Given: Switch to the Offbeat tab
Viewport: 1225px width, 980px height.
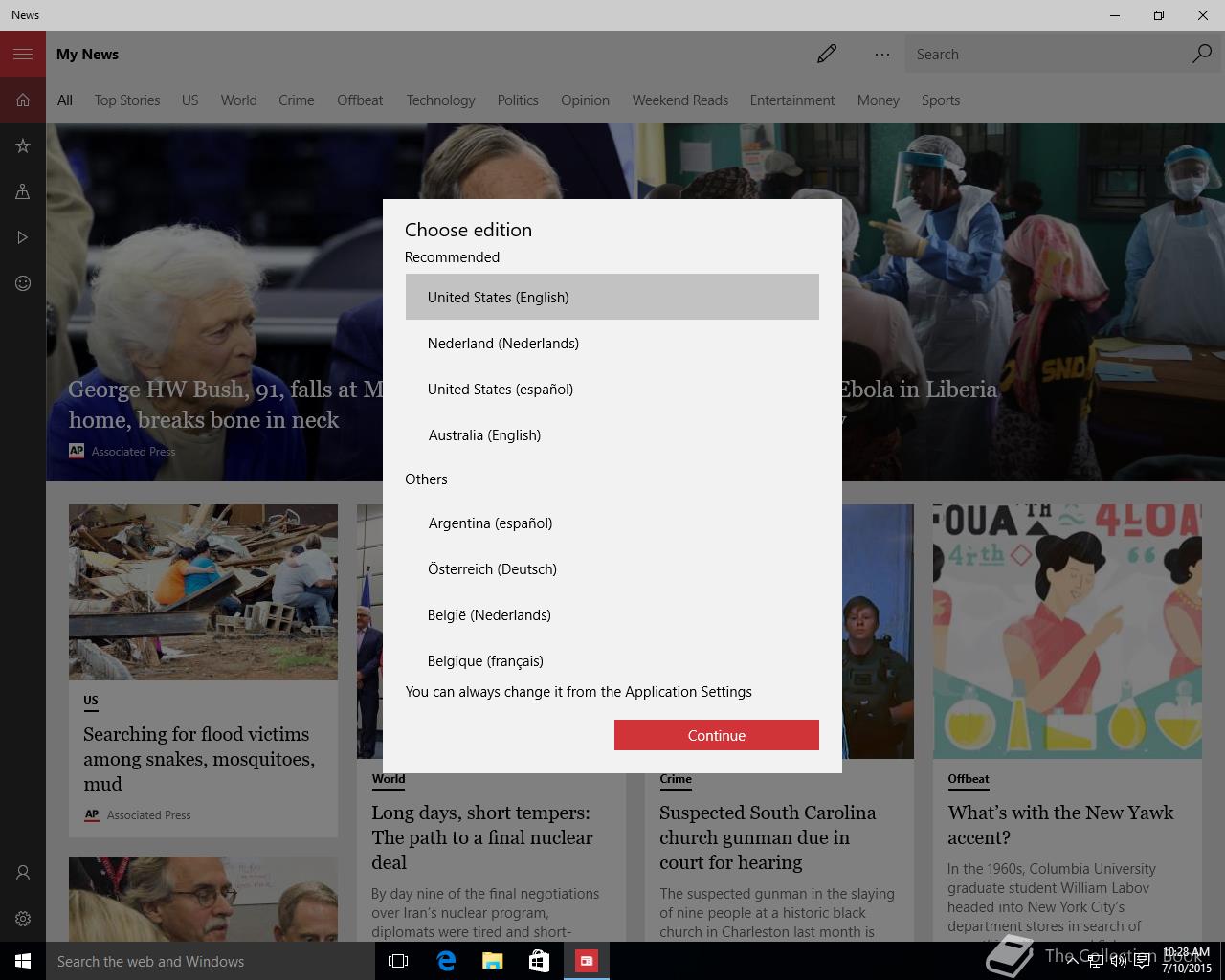Looking at the screenshot, I should [x=360, y=100].
